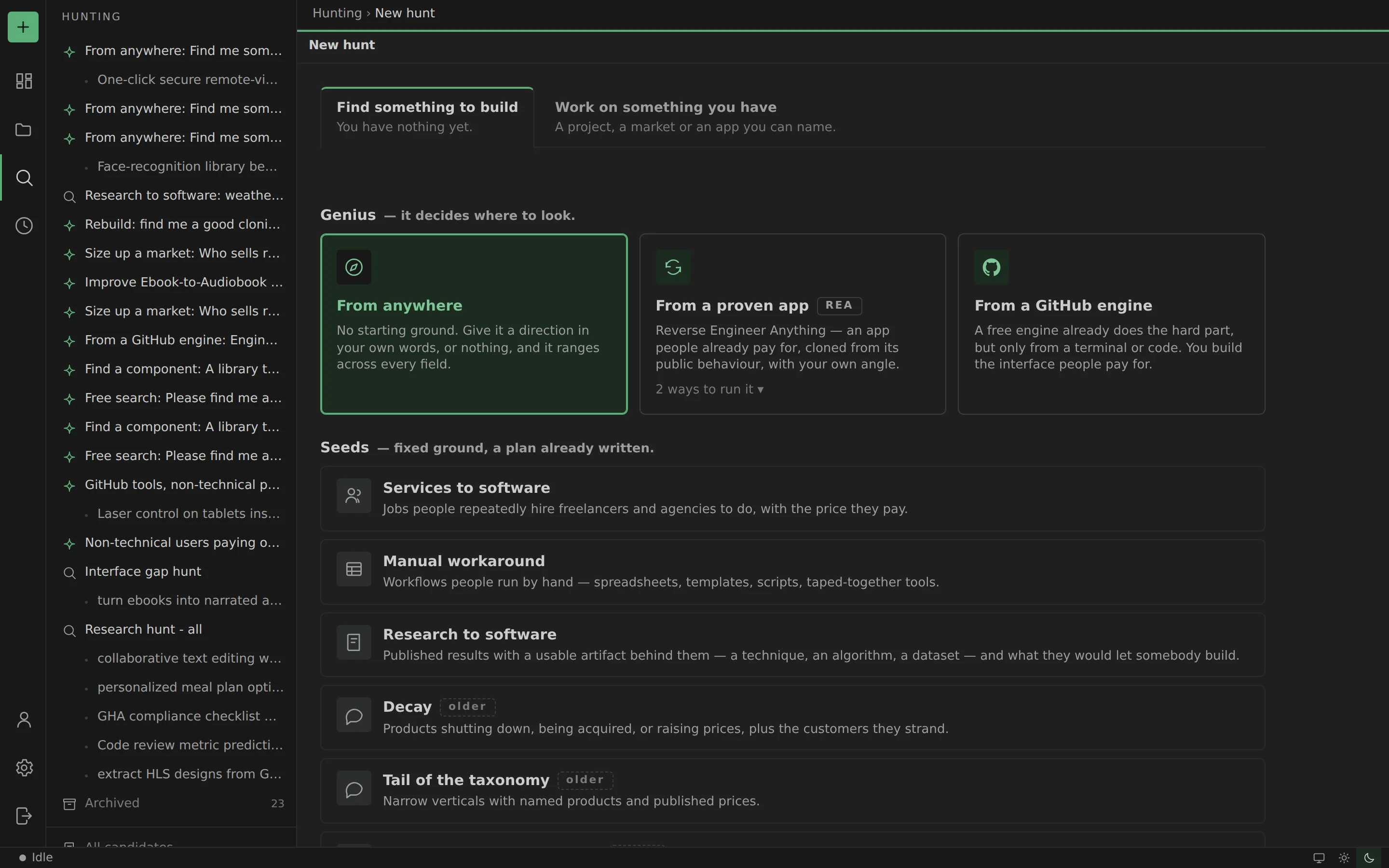This screenshot has height=868, width=1389.
Task: Open the Interface gap hunt item
Action: (171, 572)
